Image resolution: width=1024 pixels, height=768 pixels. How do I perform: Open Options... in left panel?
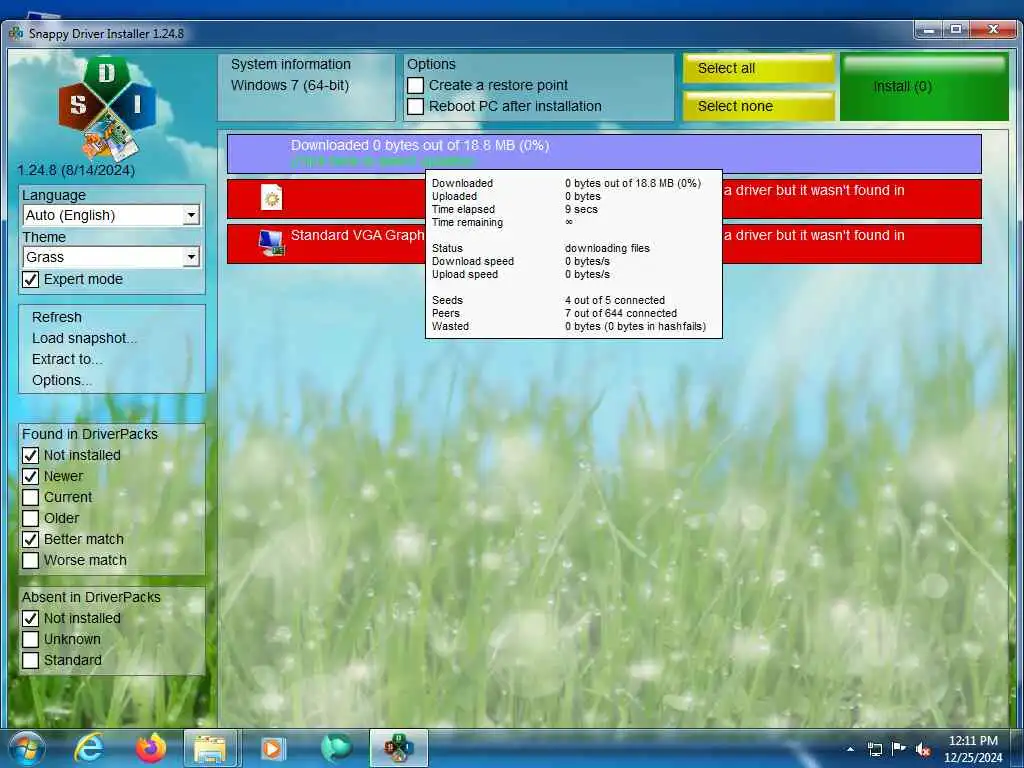[x=61, y=380]
